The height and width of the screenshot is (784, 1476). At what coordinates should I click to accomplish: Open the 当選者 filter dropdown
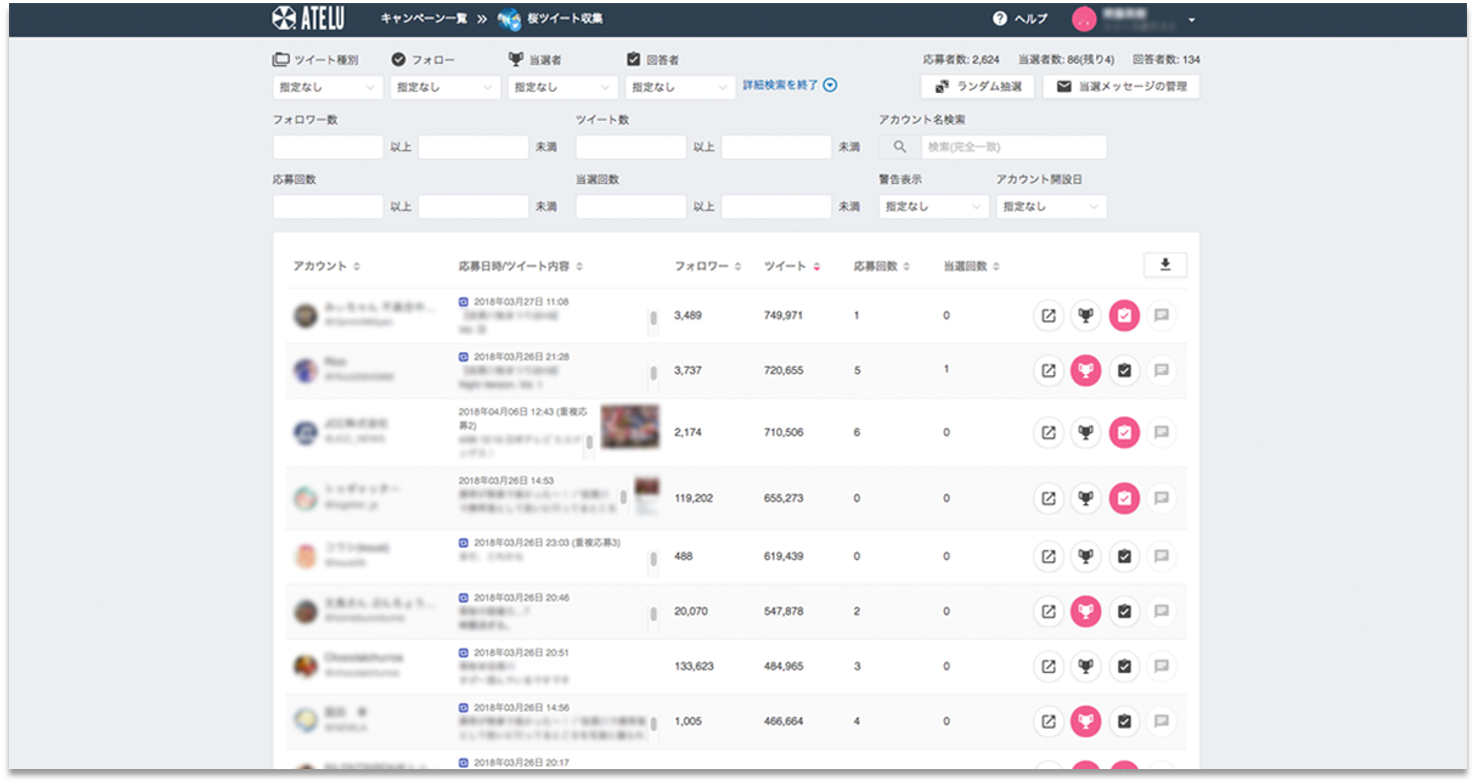pyautogui.click(x=563, y=88)
